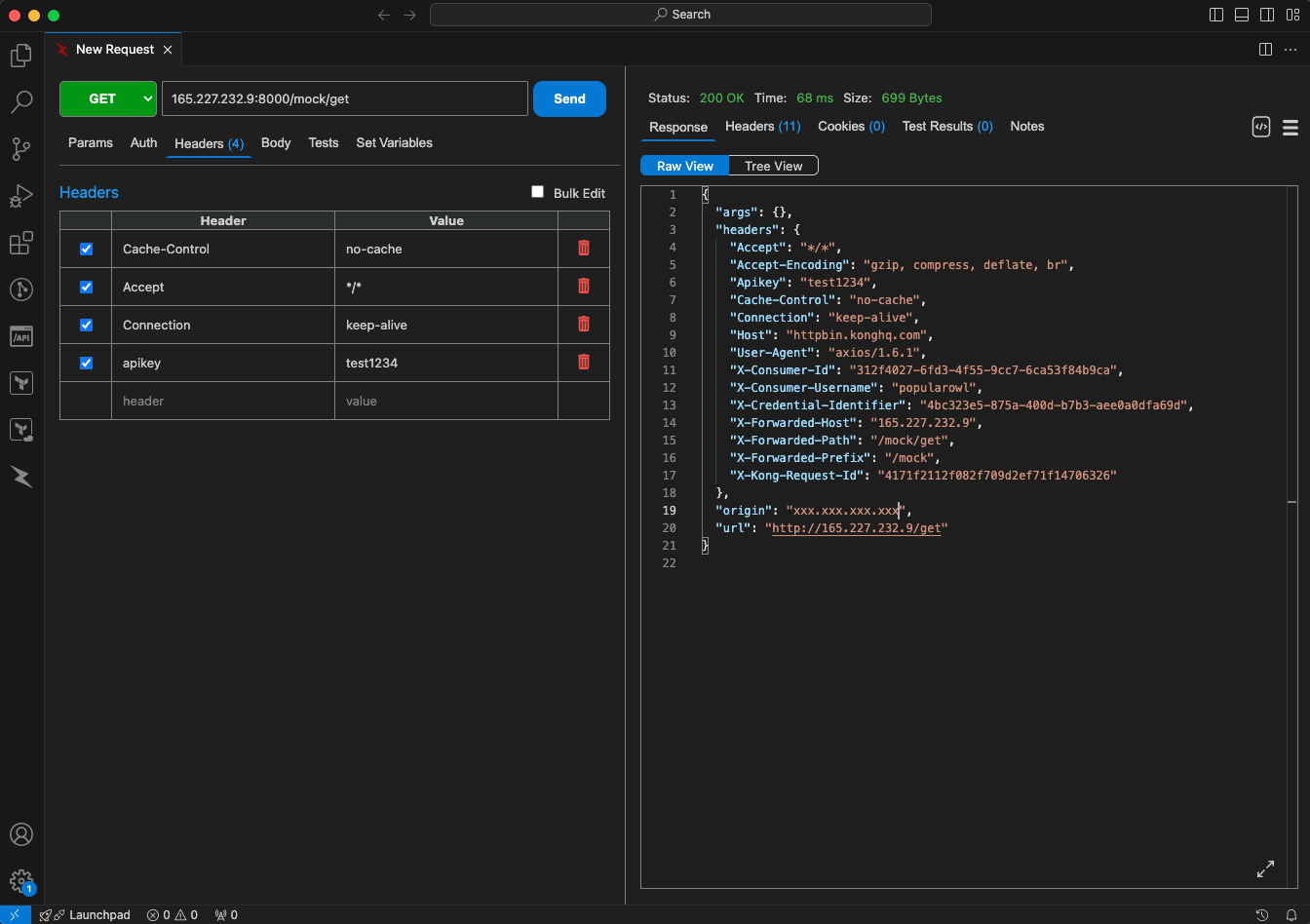1310x924 pixels.
Task: Open the code snippet generator icon
Action: coord(1261,127)
